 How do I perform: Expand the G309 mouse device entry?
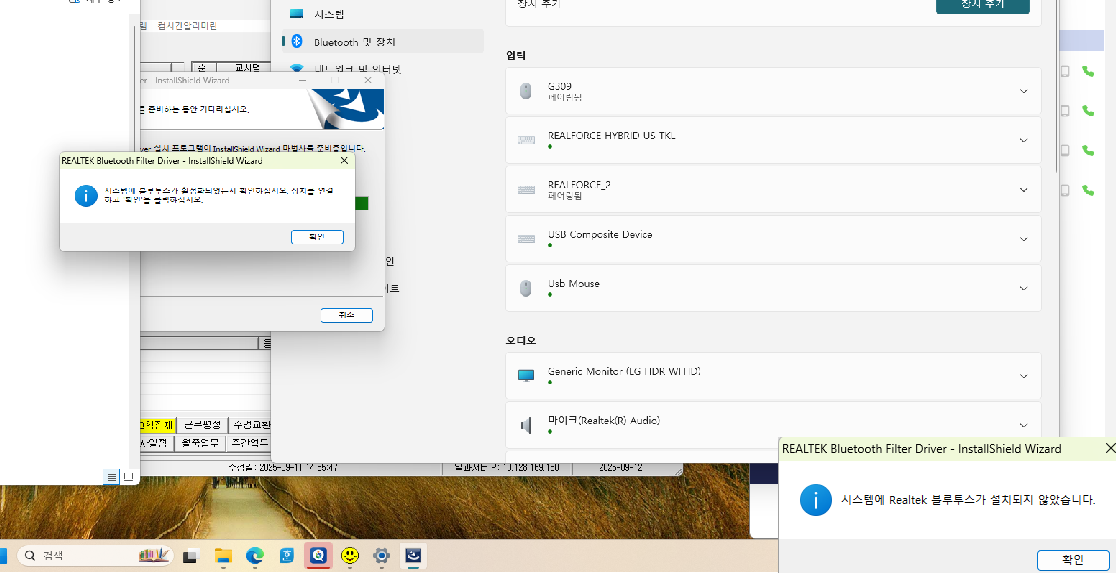(x=1023, y=91)
